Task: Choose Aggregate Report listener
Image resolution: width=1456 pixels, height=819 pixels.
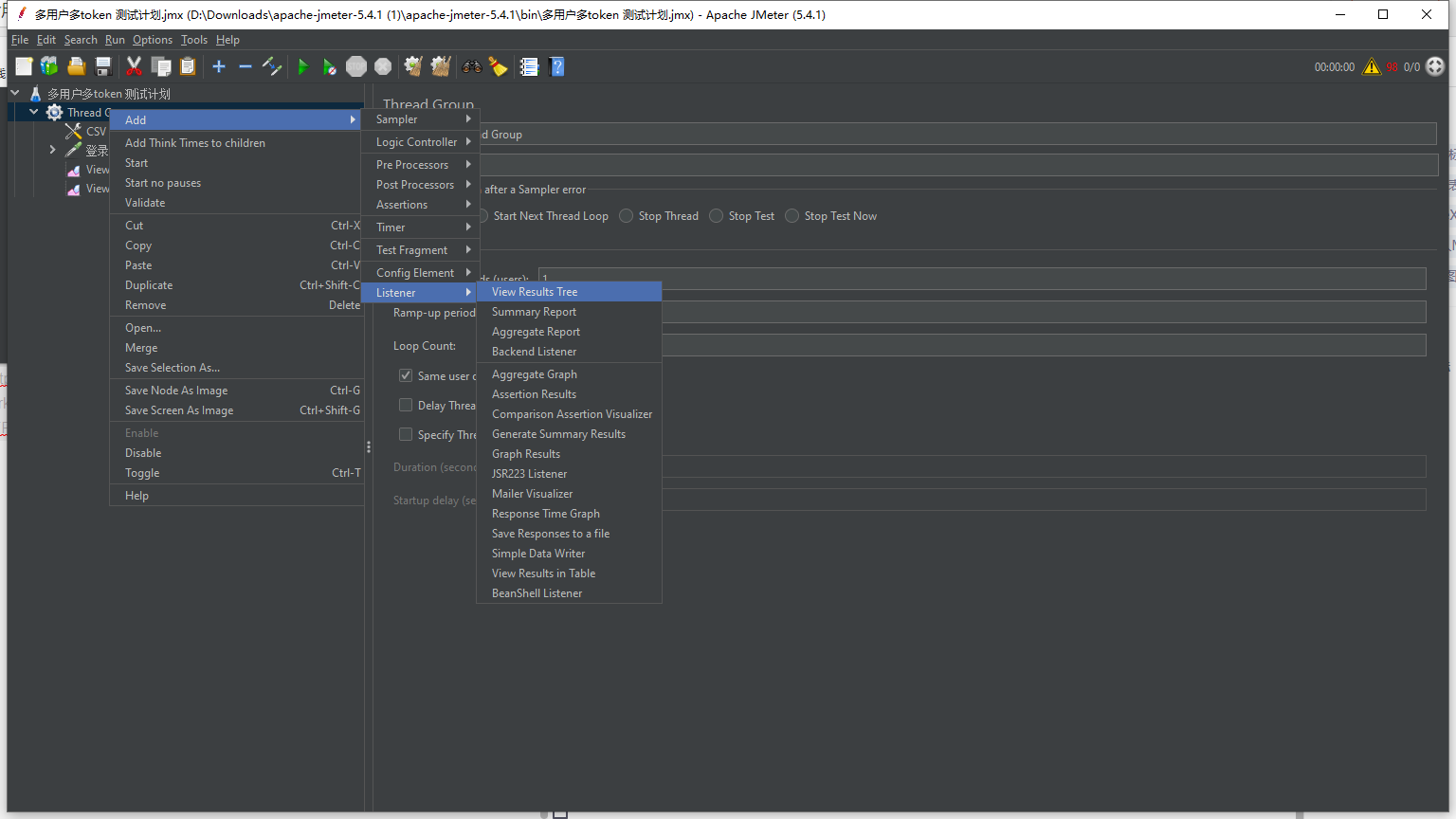Action: click(x=569, y=332)
